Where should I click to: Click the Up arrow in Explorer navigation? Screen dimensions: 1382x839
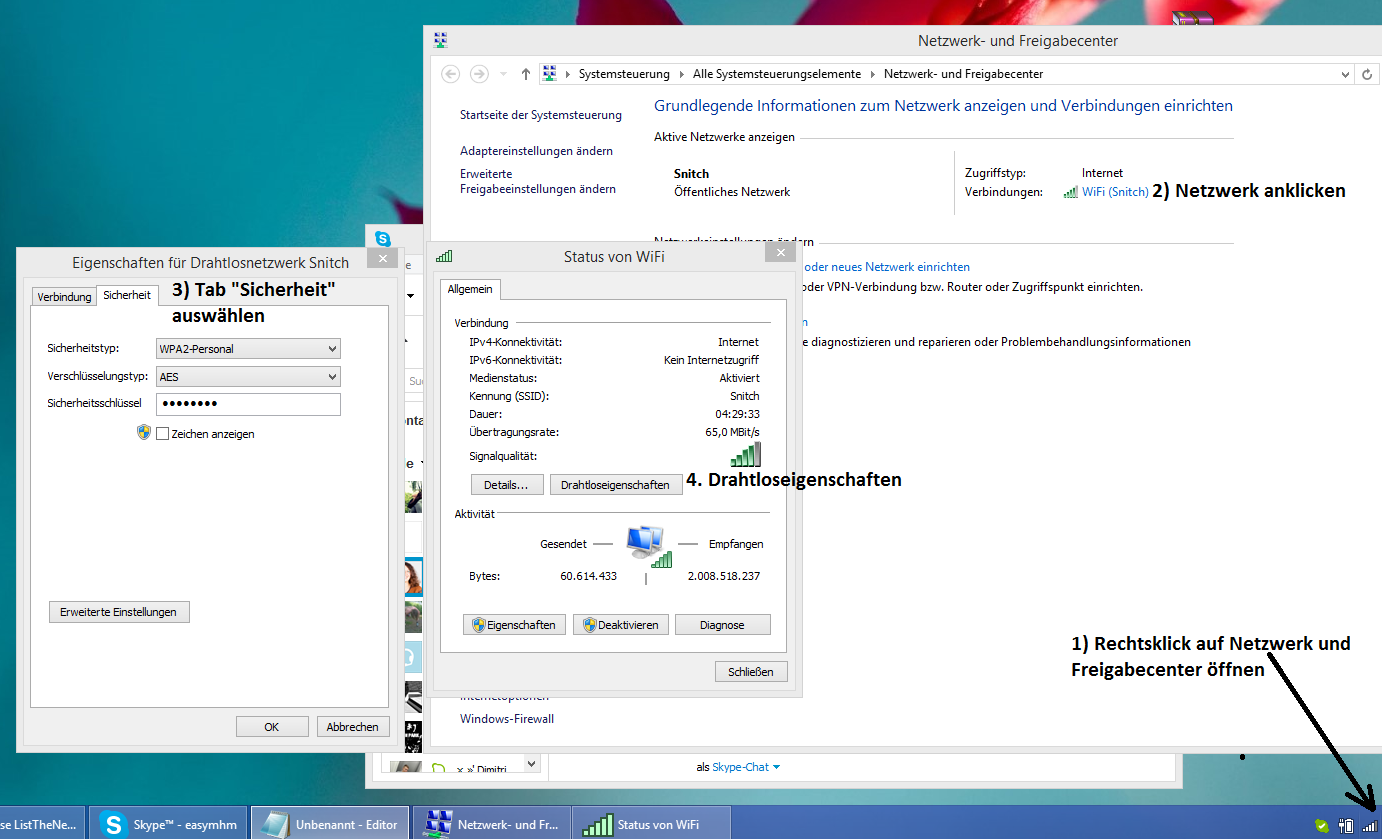click(526, 74)
